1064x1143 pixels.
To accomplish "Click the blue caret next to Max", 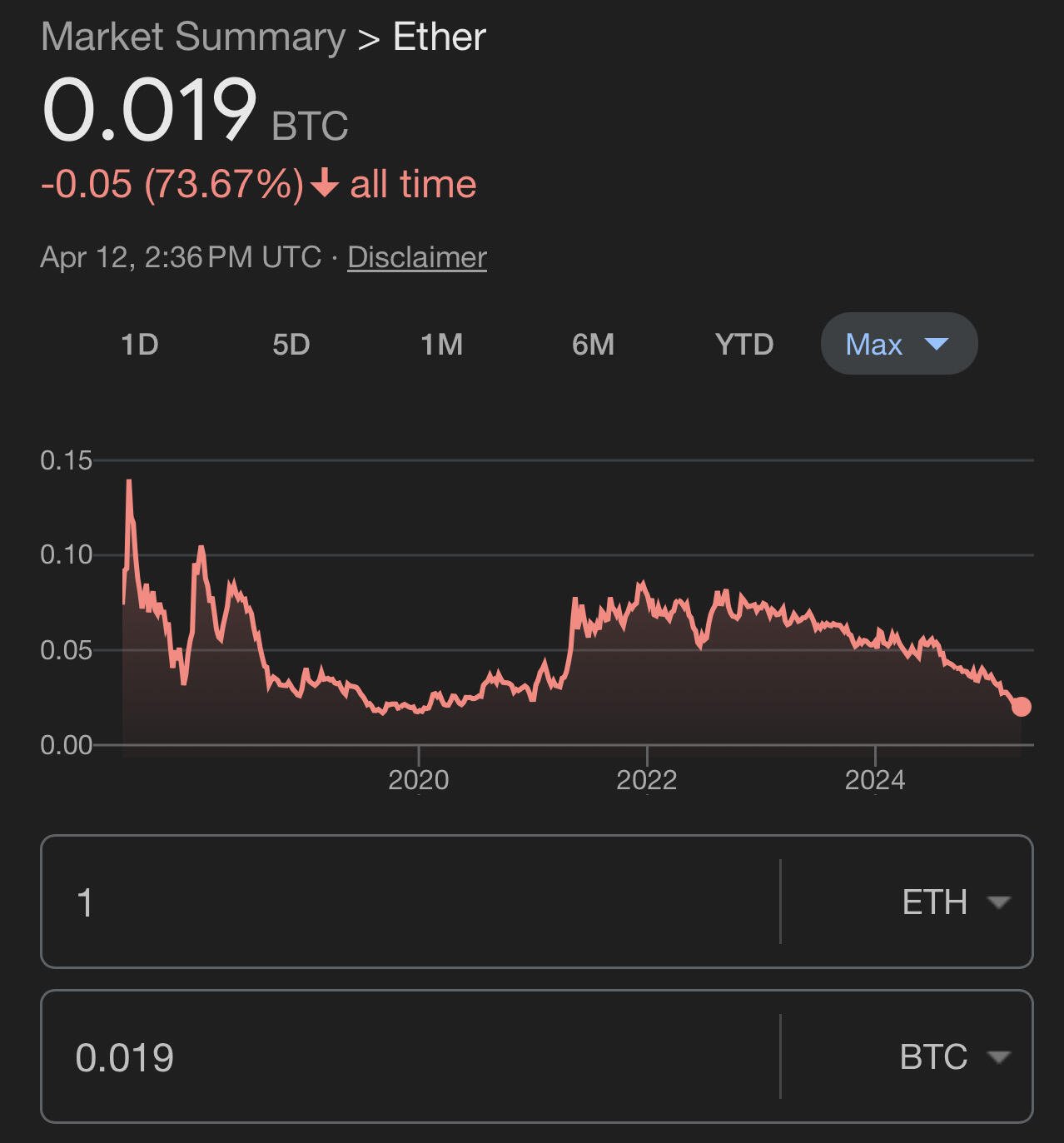I will click(x=937, y=344).
